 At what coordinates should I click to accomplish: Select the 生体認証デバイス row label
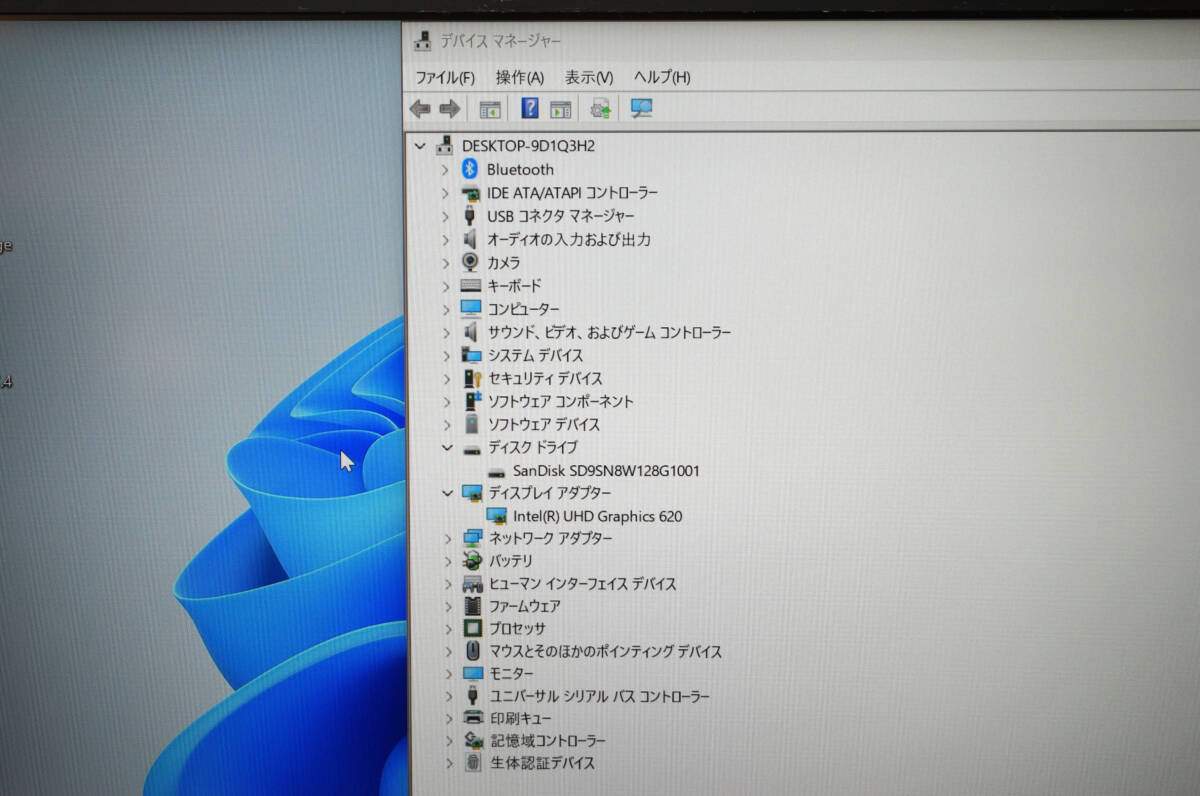click(x=543, y=763)
